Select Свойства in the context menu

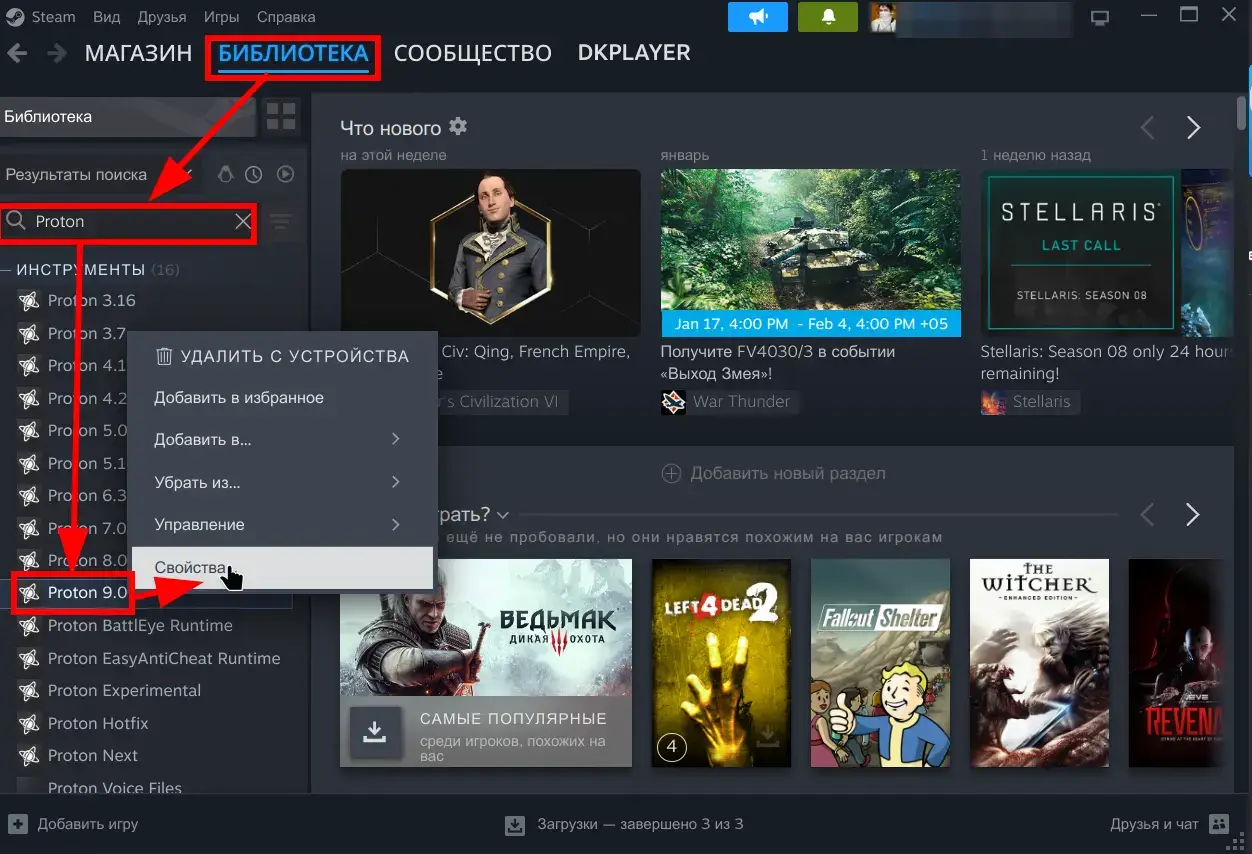point(282,567)
